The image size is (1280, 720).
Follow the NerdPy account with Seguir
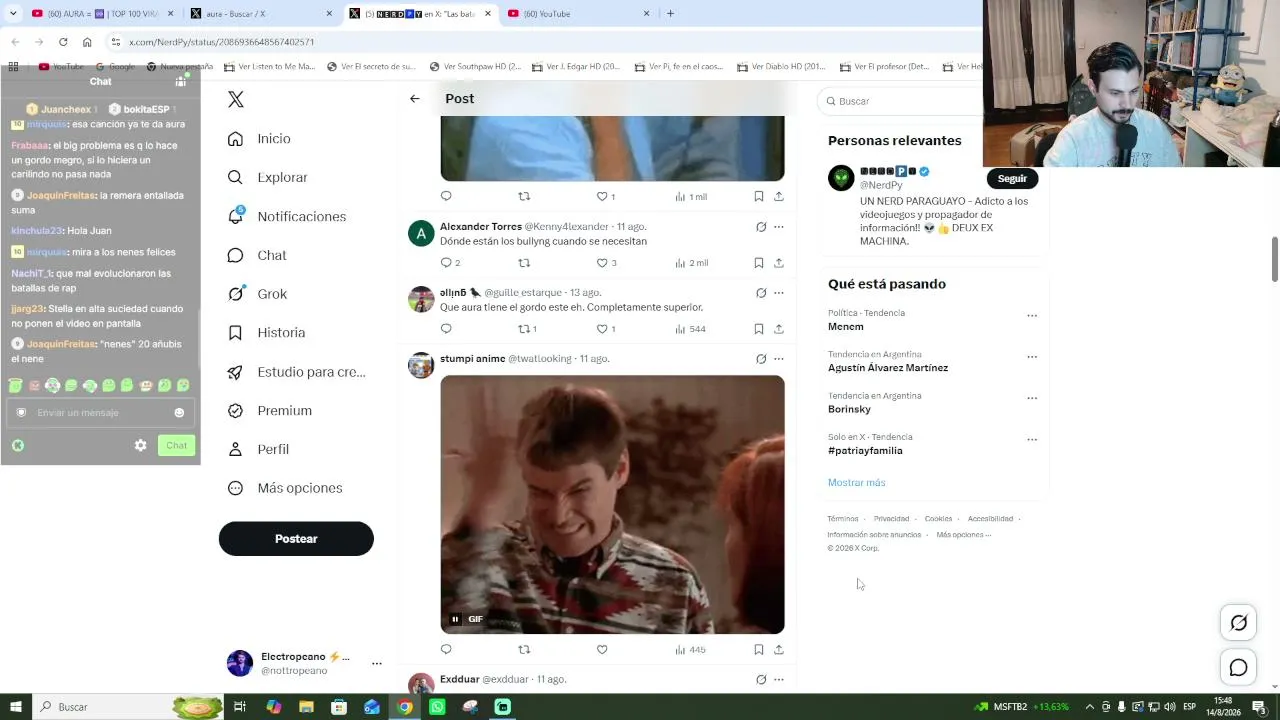(x=1012, y=178)
